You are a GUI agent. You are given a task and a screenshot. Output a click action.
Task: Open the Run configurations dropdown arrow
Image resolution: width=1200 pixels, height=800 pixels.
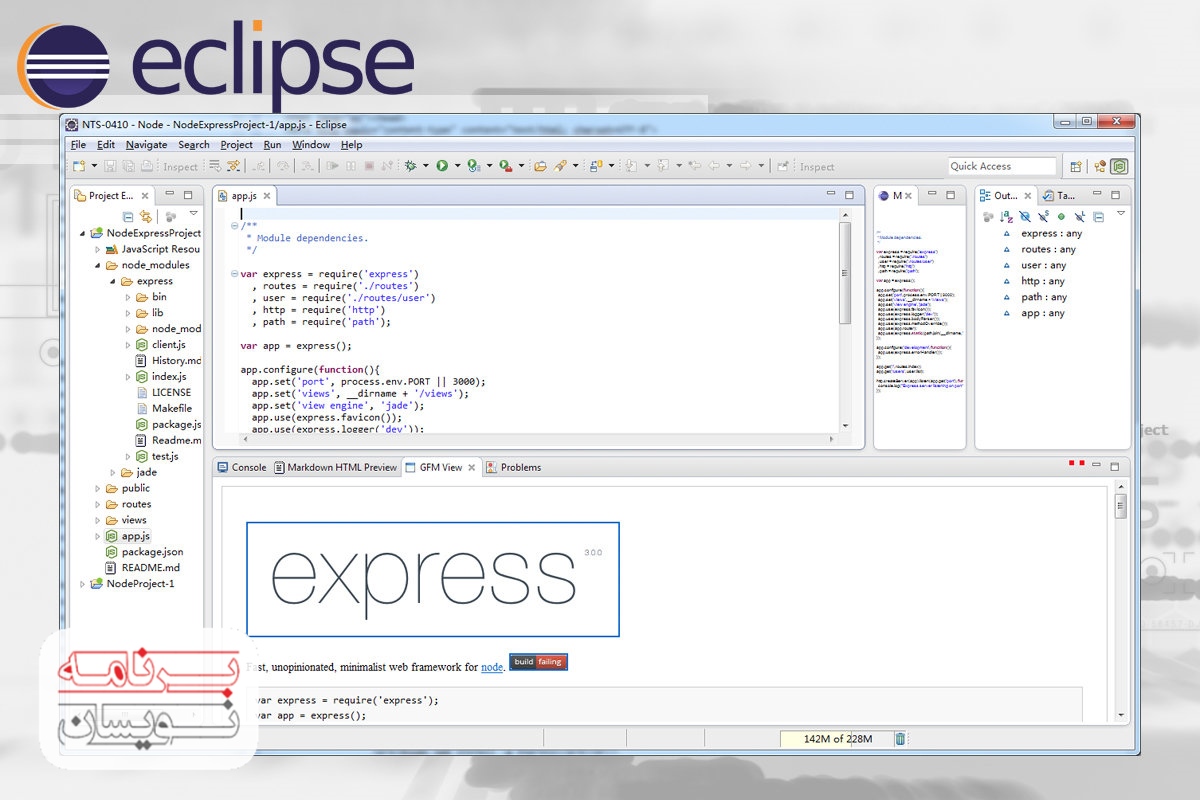tap(457, 166)
